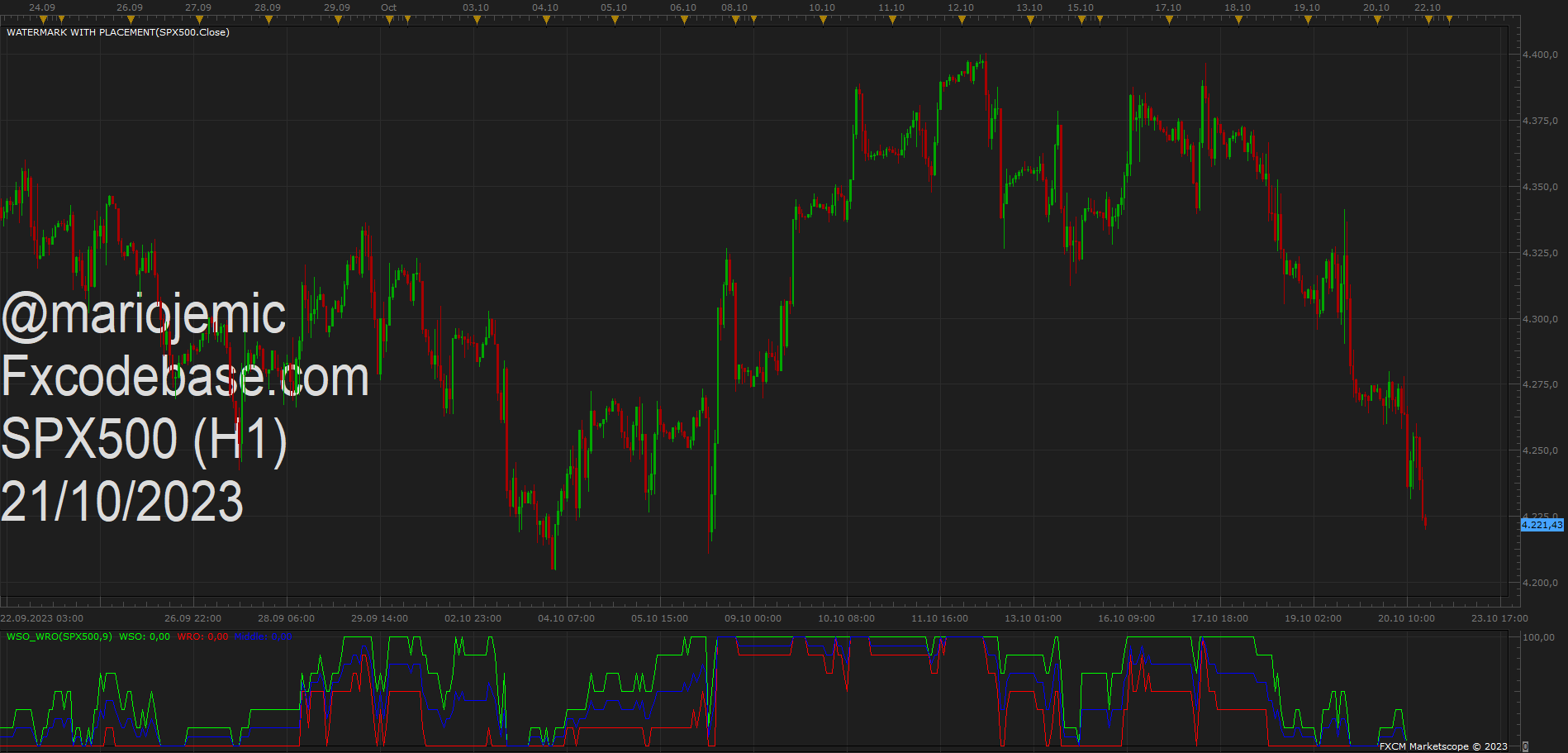The image size is (1568, 753).
Task: Click the 19.10 02:00 time axis label
Action: [x=1313, y=618]
